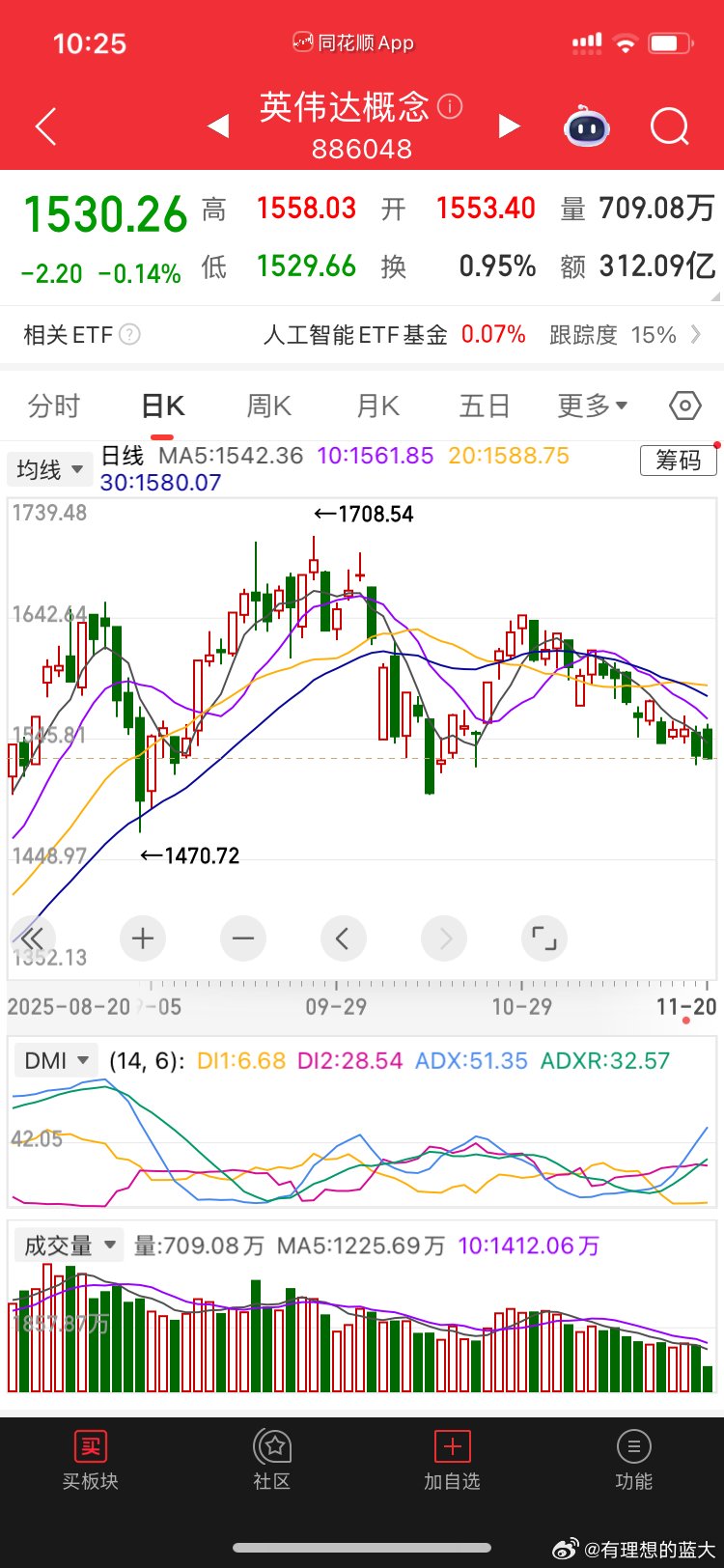Tap the 筹码 button

pyautogui.click(x=679, y=461)
